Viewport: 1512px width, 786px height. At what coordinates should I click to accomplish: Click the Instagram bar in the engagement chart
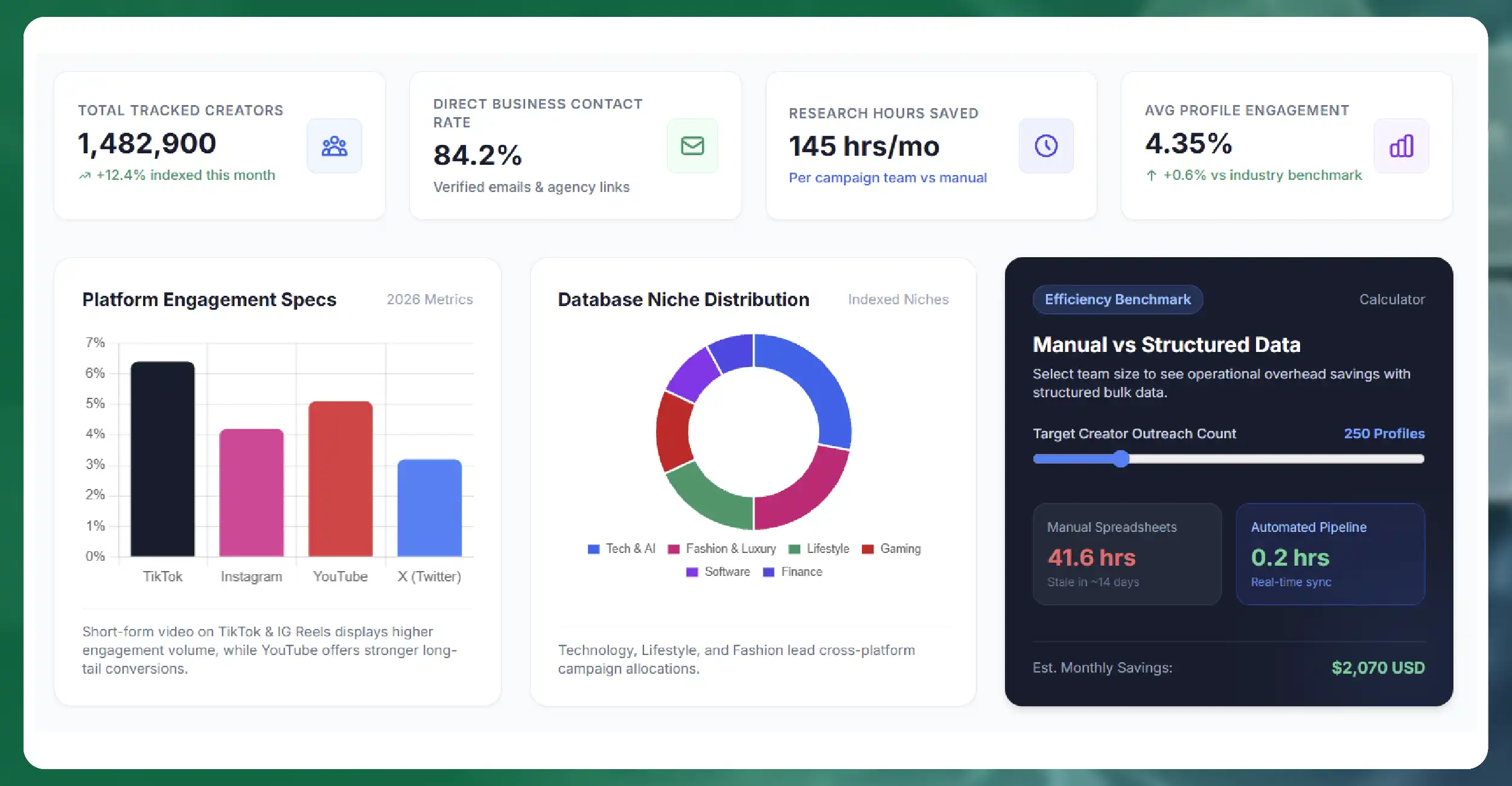coord(252,493)
